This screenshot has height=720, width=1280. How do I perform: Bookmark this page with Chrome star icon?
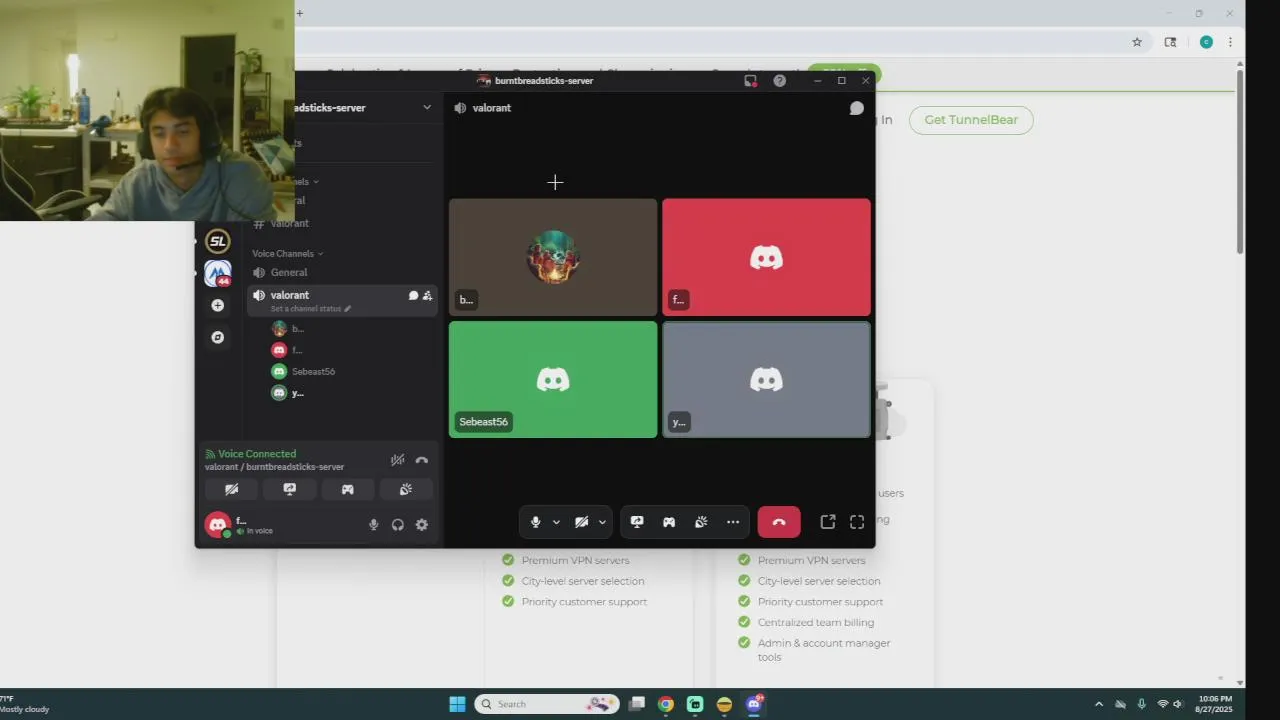point(1137,42)
